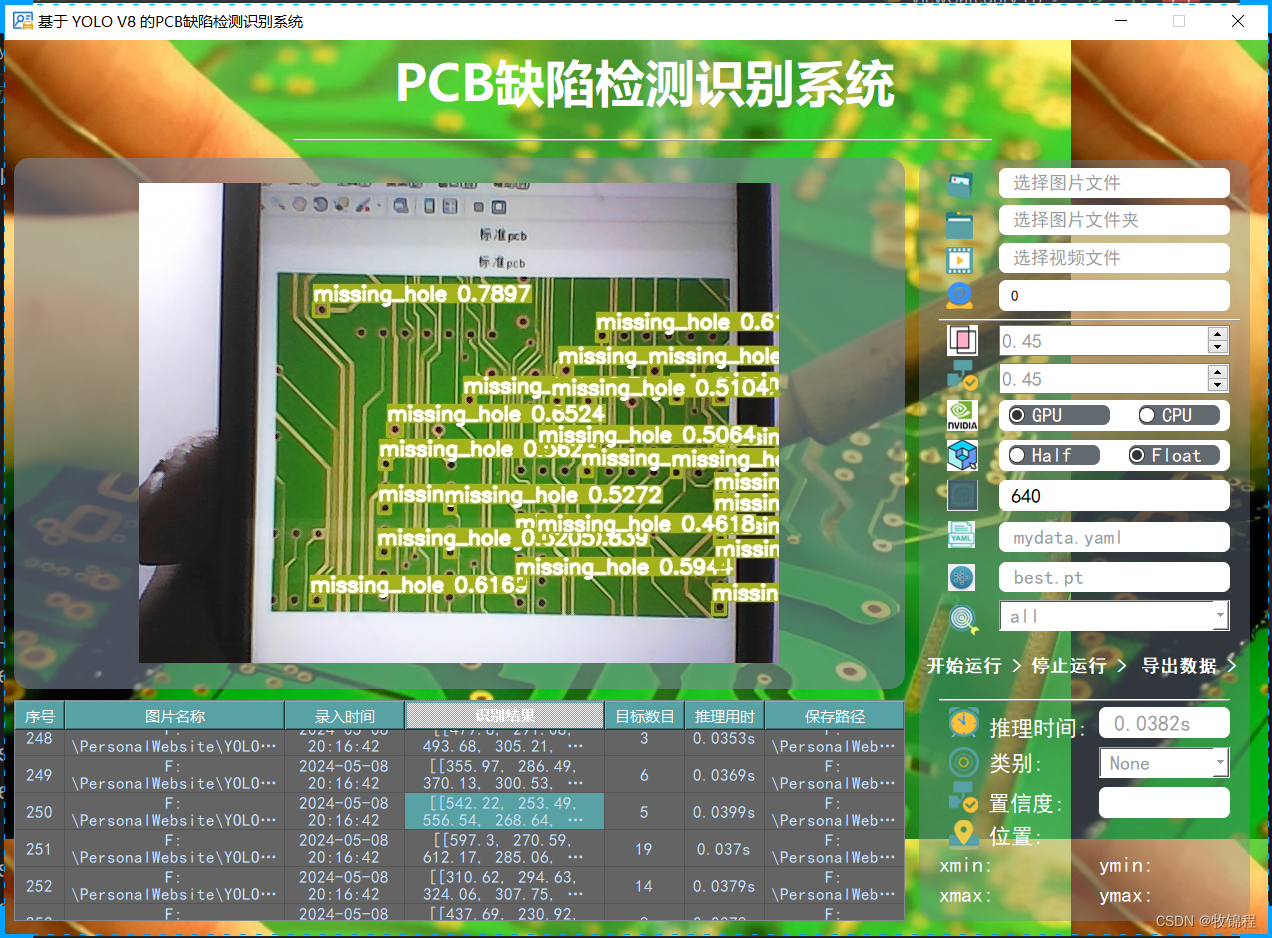The width and height of the screenshot is (1272, 938).
Task: Click the concentric circle icon beside 类别
Action: click(963, 763)
